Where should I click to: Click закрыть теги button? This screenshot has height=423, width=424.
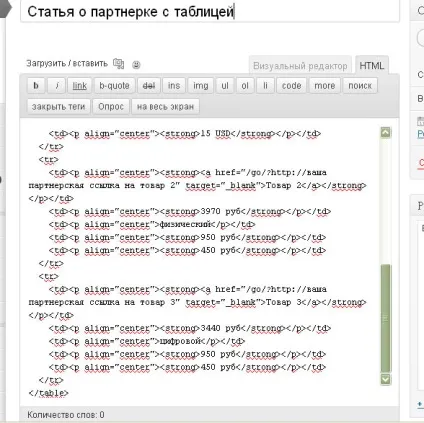58,107
